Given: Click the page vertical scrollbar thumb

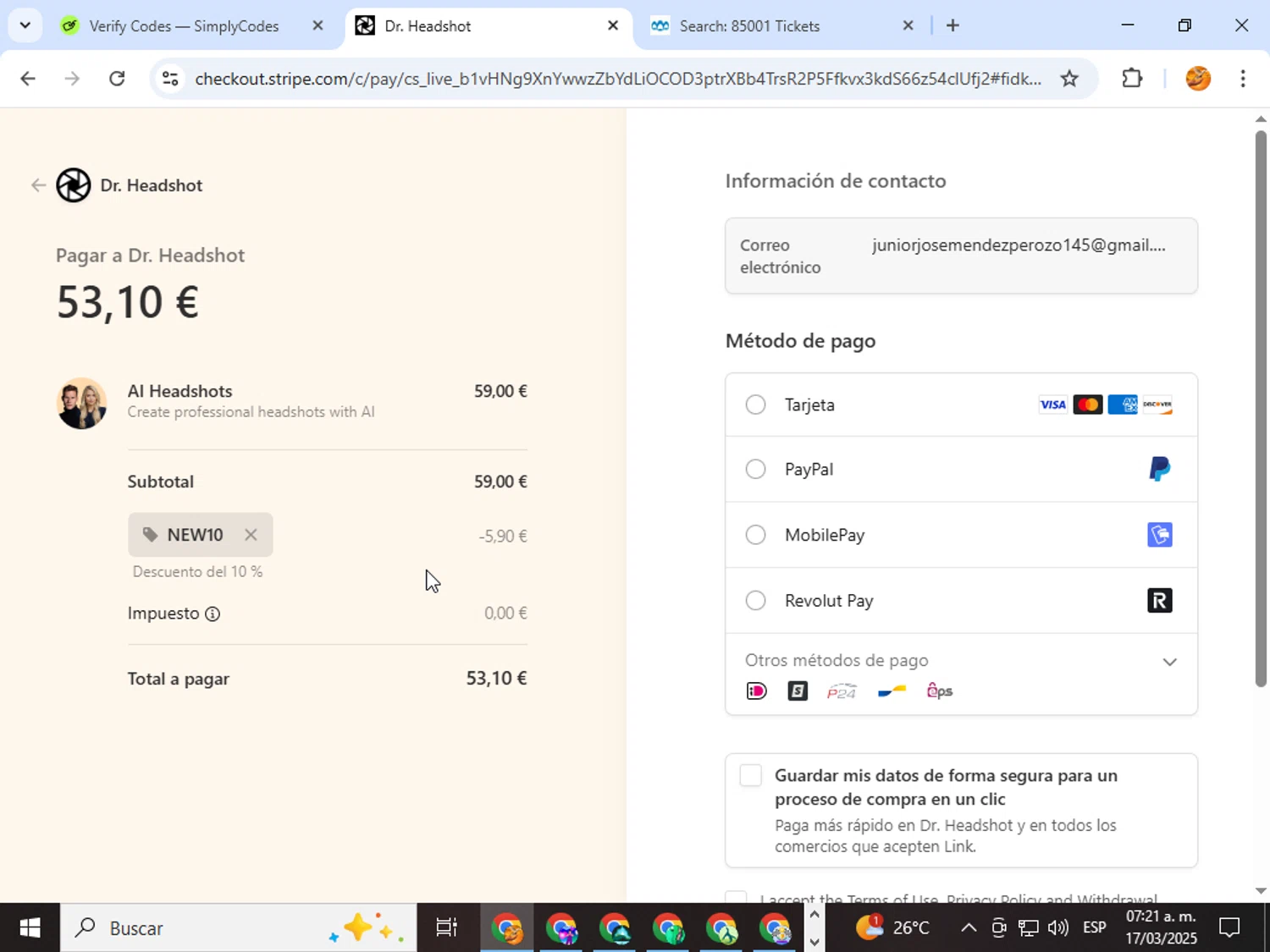Looking at the screenshot, I should (1261, 409).
